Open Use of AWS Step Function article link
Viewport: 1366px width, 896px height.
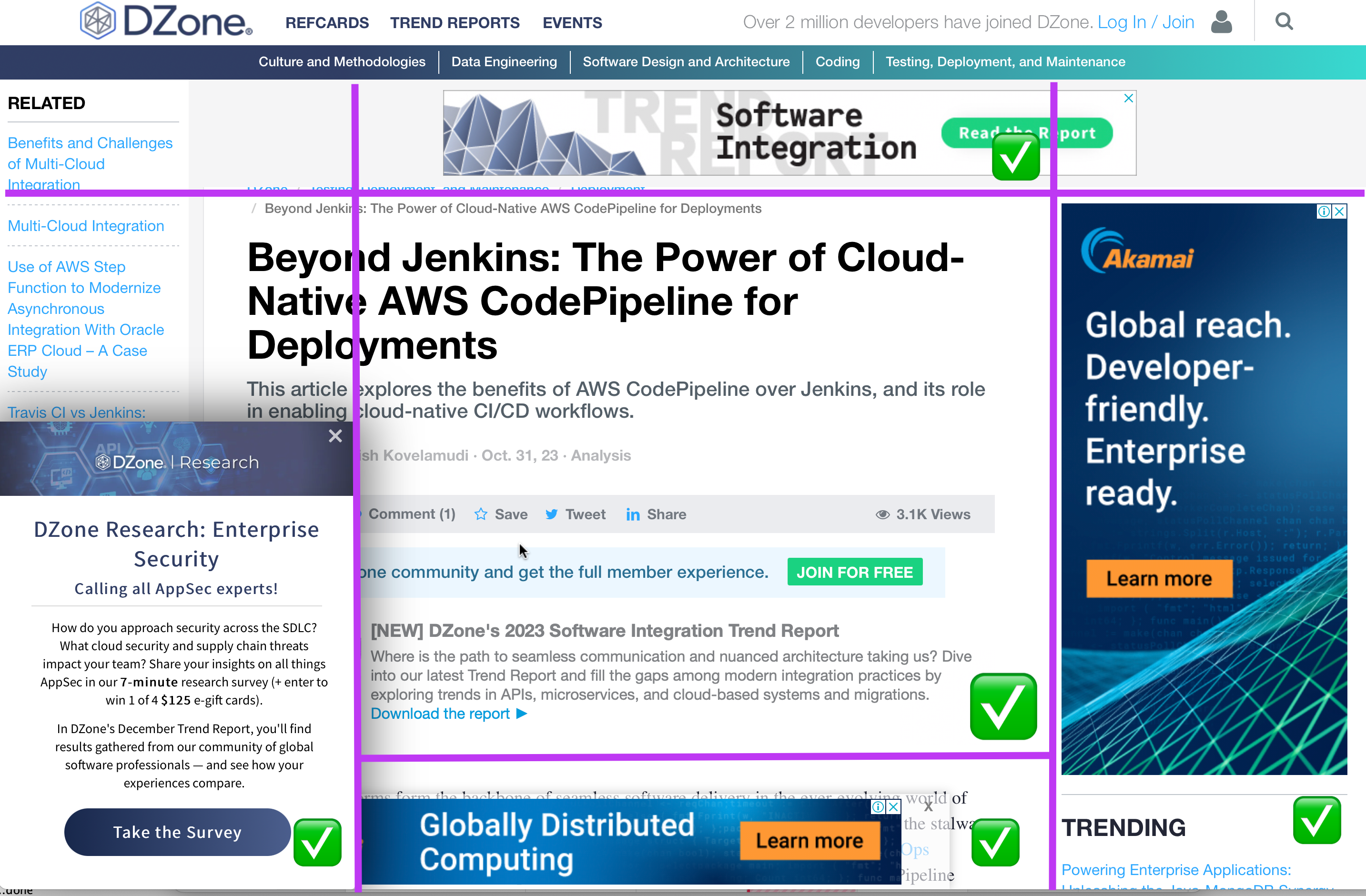(86, 319)
